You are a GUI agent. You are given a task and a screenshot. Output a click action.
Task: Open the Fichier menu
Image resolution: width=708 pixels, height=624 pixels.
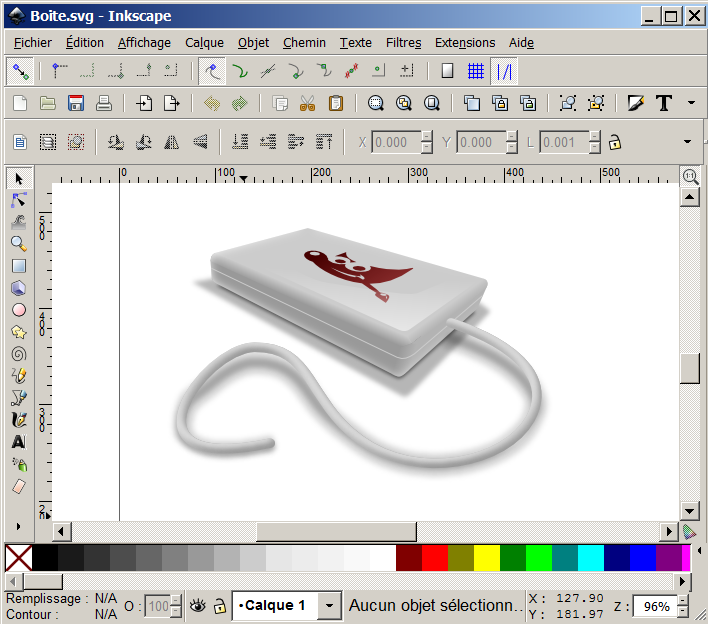[33, 42]
